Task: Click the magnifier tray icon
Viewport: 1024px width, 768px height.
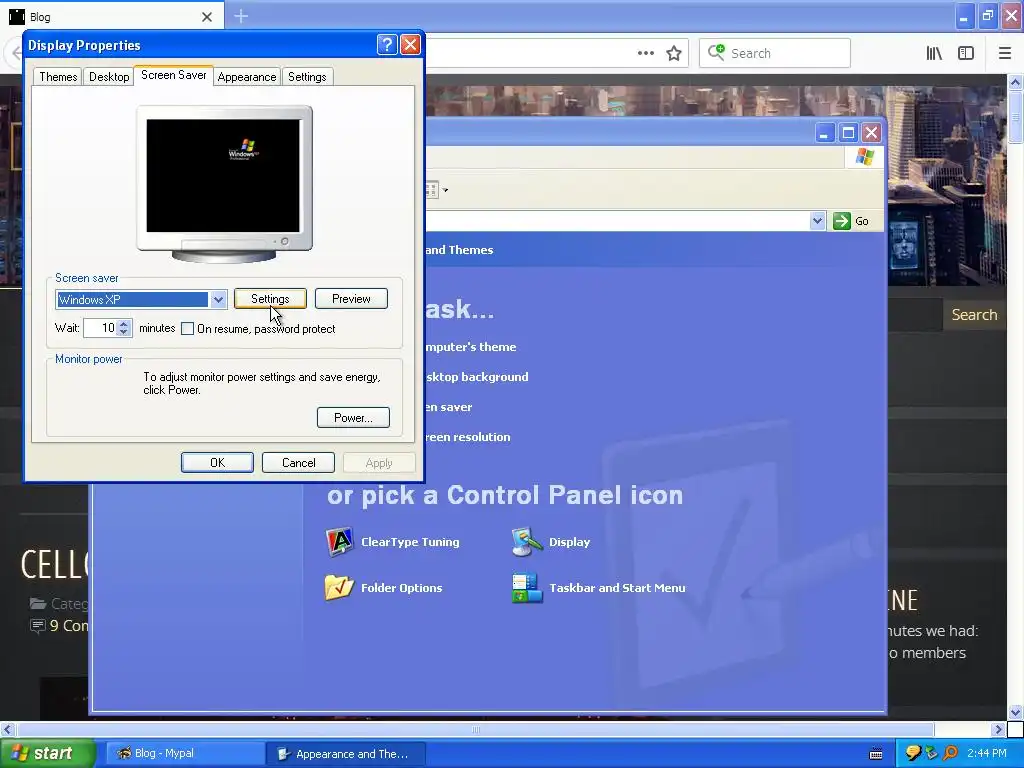Action: [x=950, y=753]
